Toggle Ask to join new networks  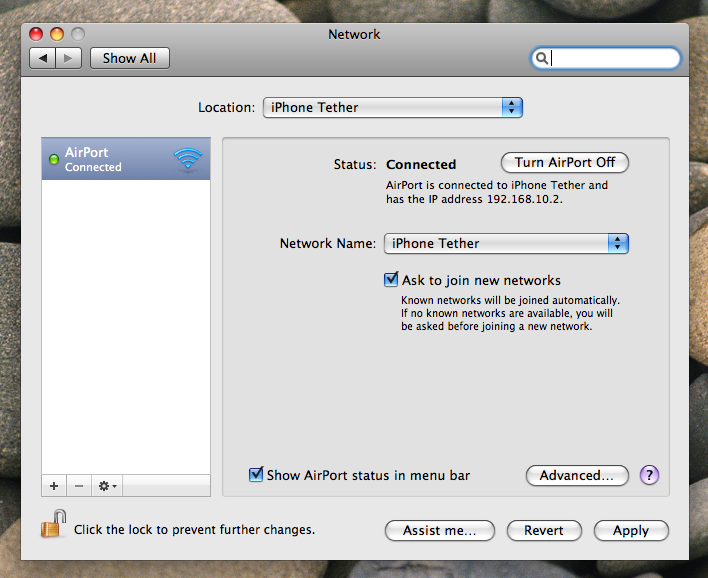391,280
